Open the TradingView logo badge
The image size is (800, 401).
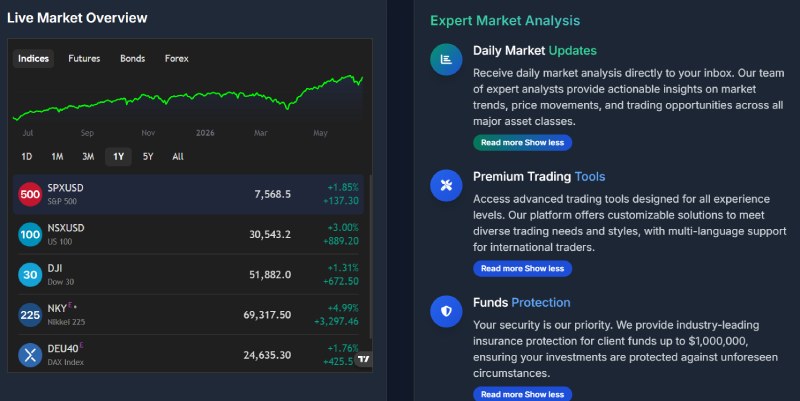[x=363, y=359]
